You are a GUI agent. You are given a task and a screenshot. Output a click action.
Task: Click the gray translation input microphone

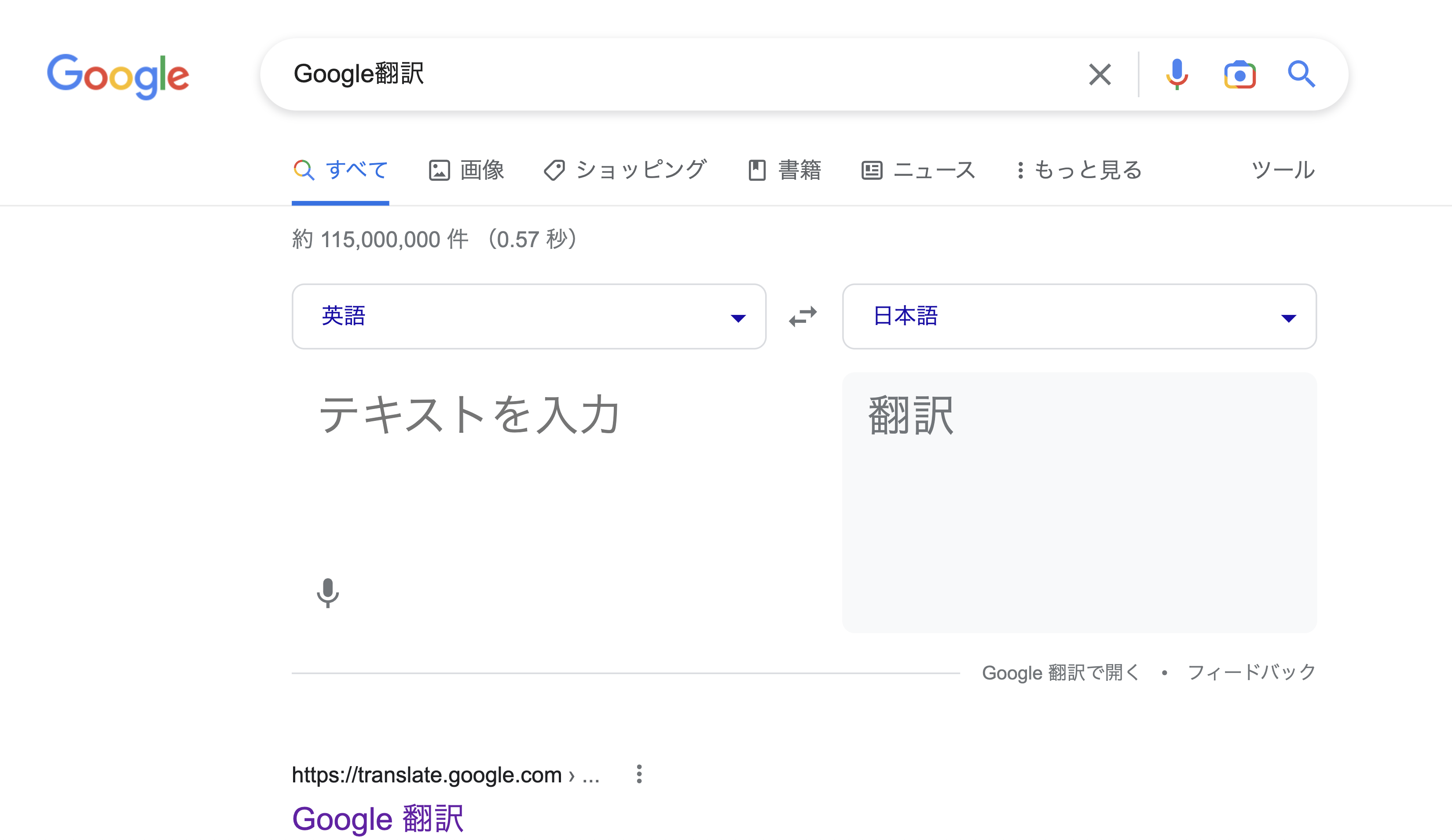(328, 593)
